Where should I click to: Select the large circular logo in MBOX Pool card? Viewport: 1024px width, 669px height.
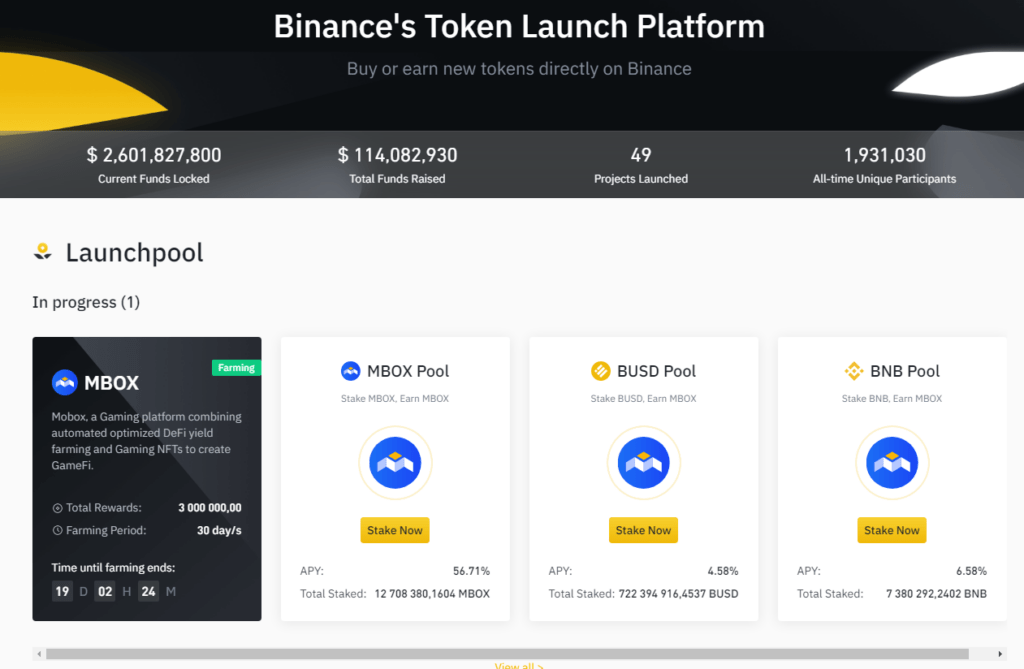click(395, 463)
